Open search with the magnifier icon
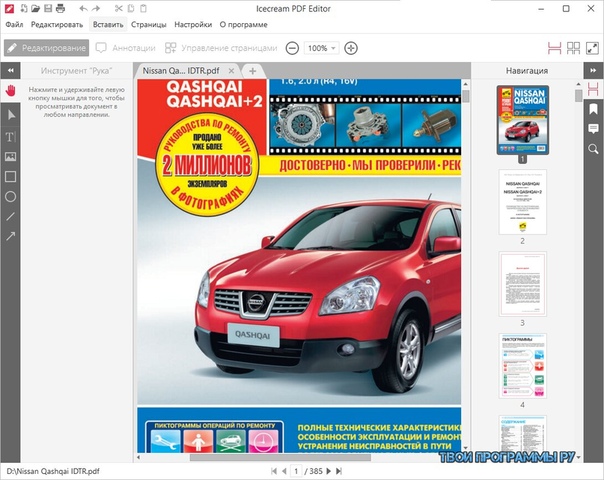 593,149
